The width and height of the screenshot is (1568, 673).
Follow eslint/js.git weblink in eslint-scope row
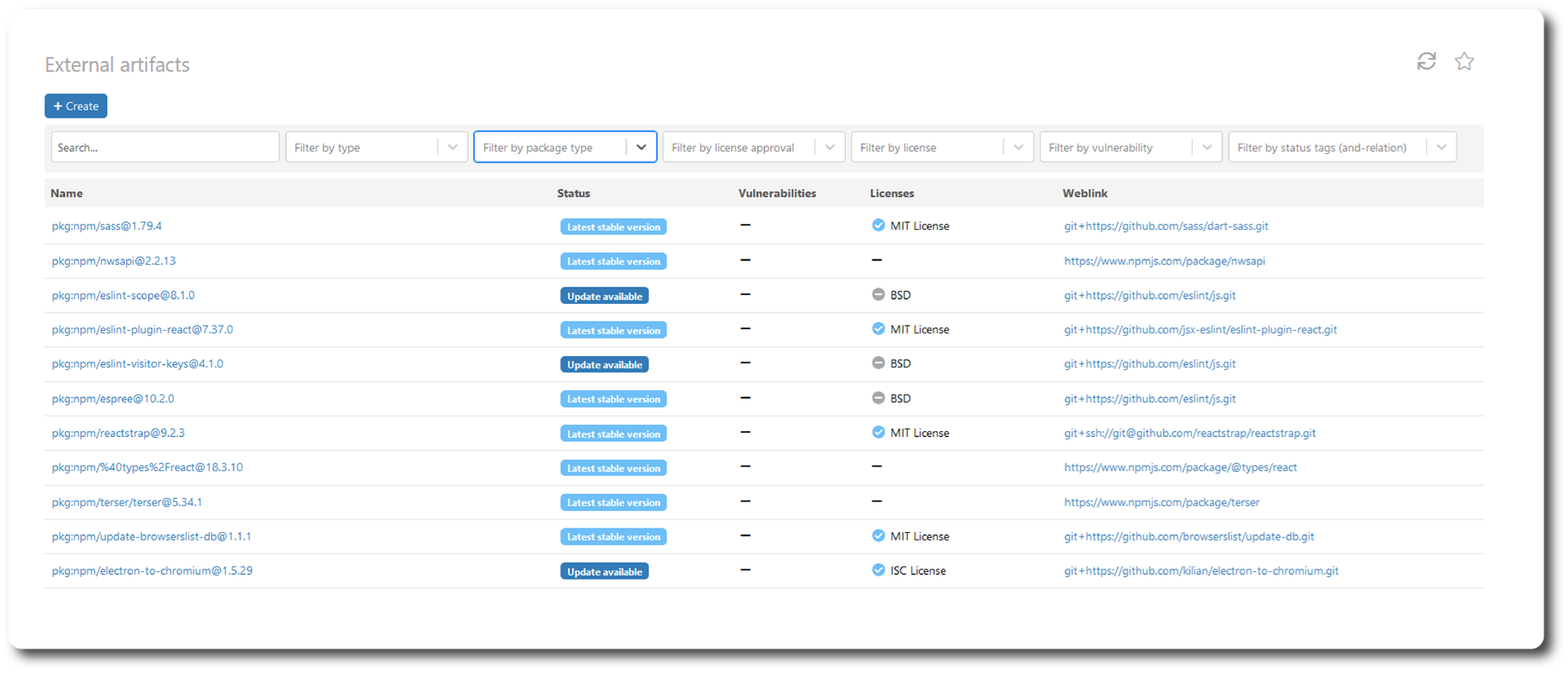pos(1150,295)
